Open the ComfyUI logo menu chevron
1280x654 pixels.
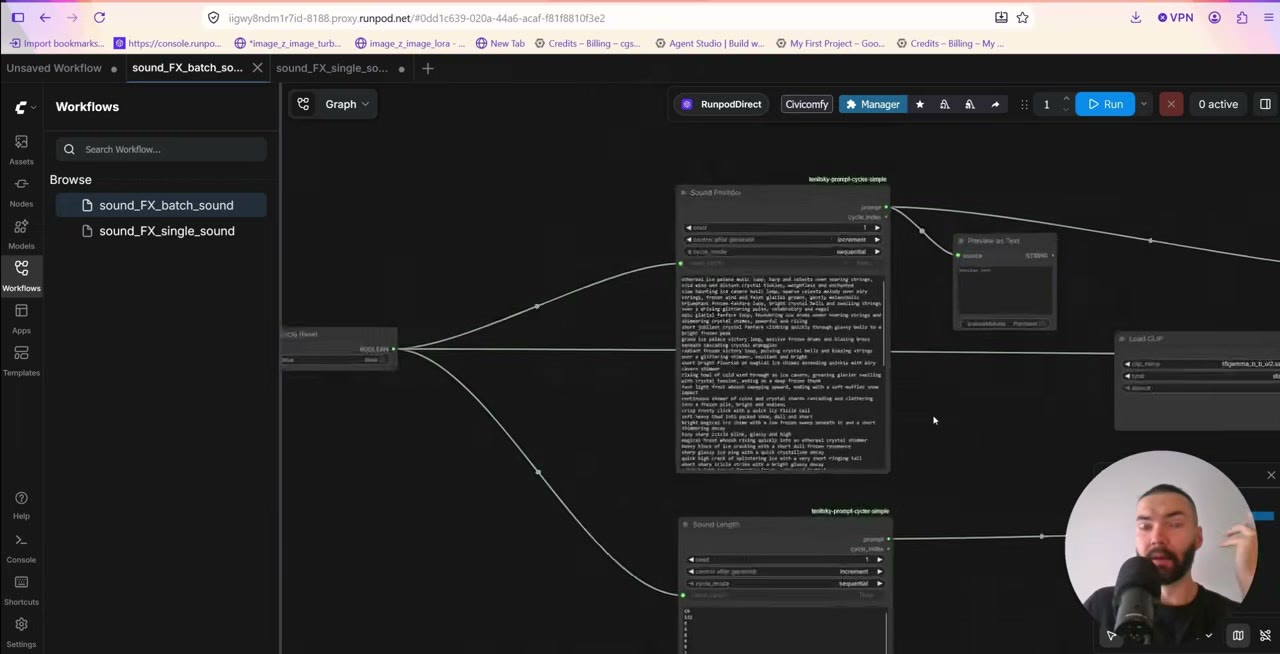34,107
